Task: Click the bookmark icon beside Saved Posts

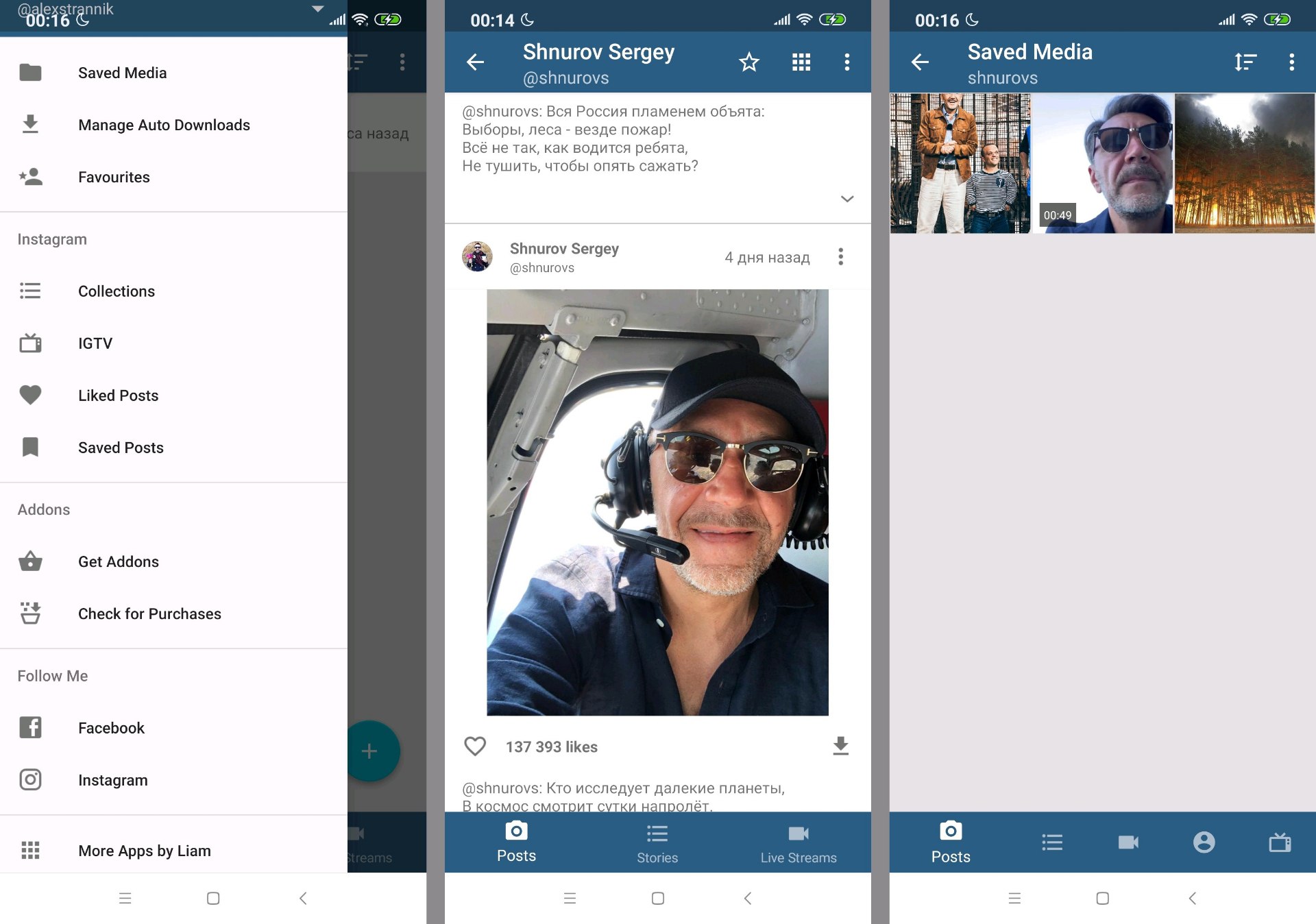Action: coord(30,447)
